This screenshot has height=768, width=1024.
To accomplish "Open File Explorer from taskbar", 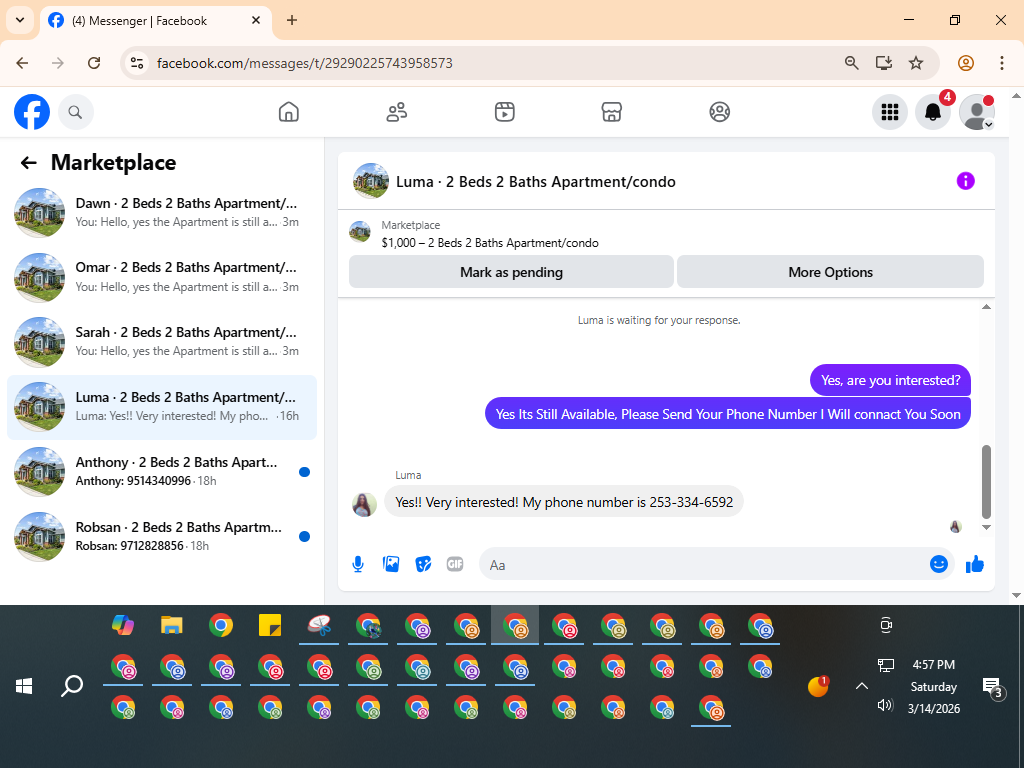I will [172, 625].
